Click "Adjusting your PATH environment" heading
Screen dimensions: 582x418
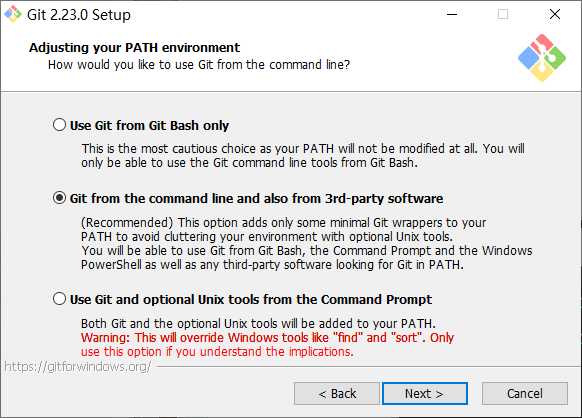[134, 48]
